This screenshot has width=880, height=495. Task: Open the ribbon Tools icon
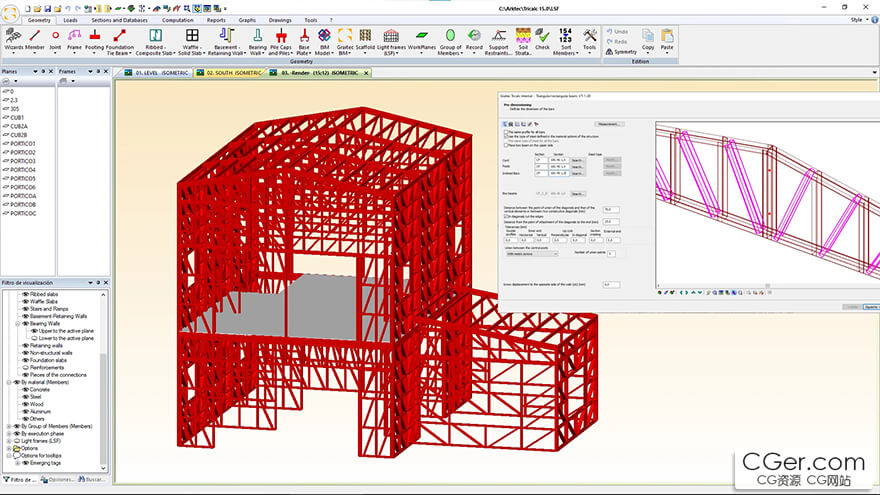click(589, 40)
